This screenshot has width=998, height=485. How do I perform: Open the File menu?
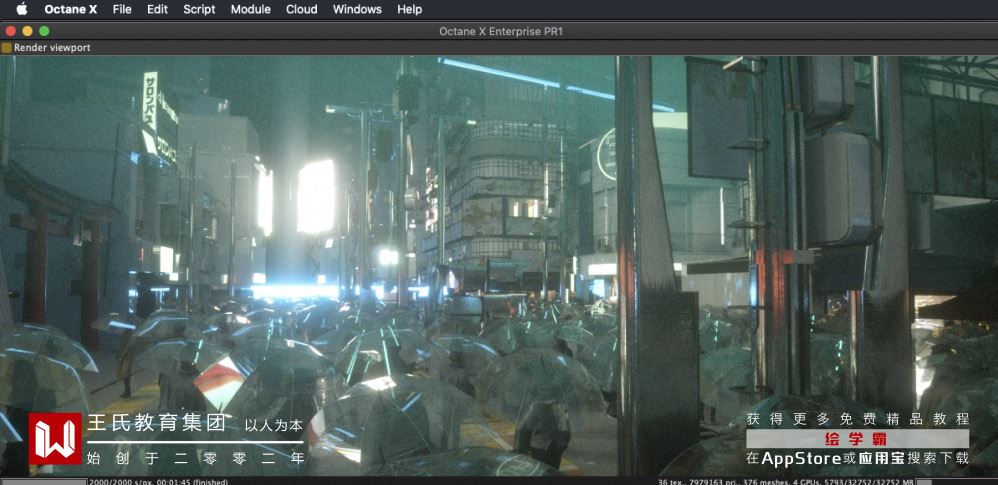(122, 10)
